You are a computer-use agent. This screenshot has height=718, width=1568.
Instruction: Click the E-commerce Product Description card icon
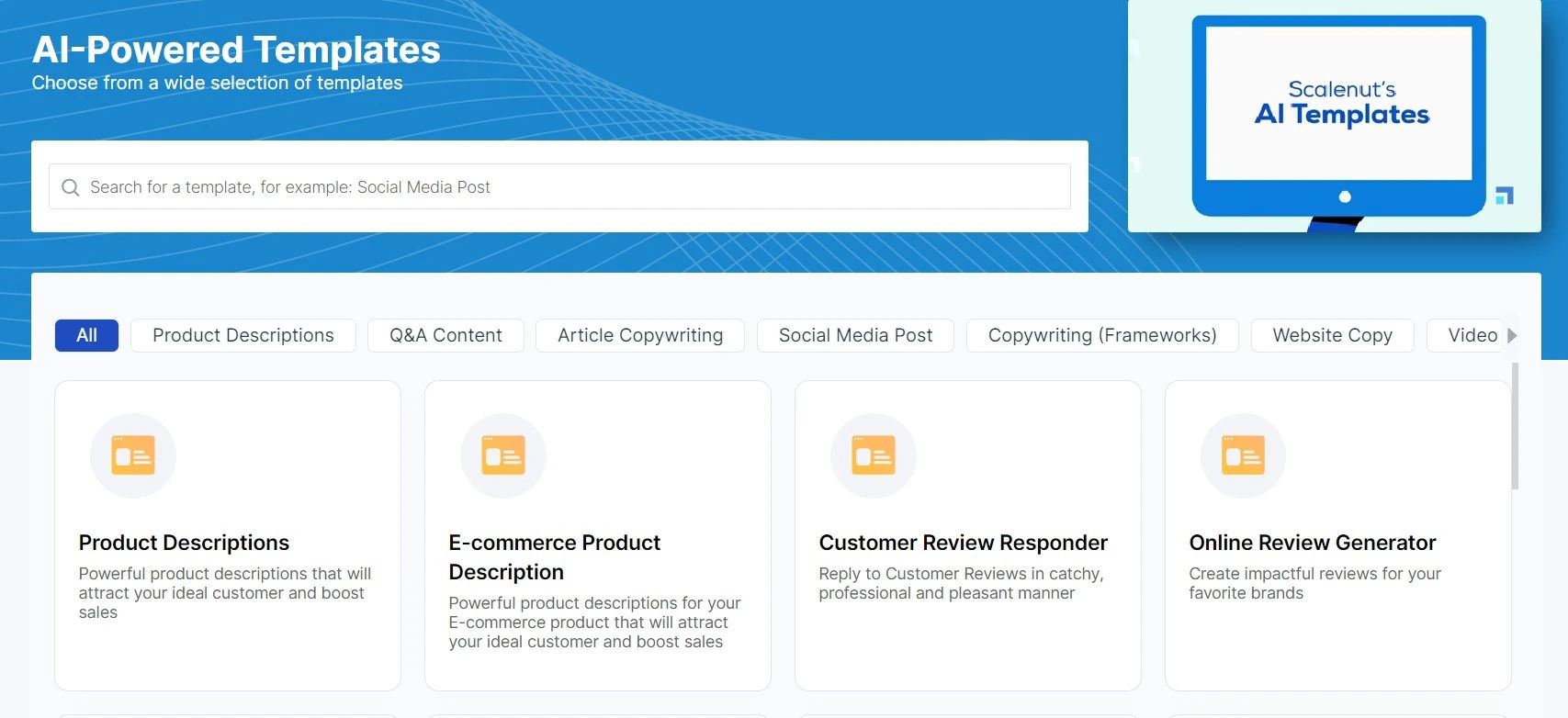(503, 455)
